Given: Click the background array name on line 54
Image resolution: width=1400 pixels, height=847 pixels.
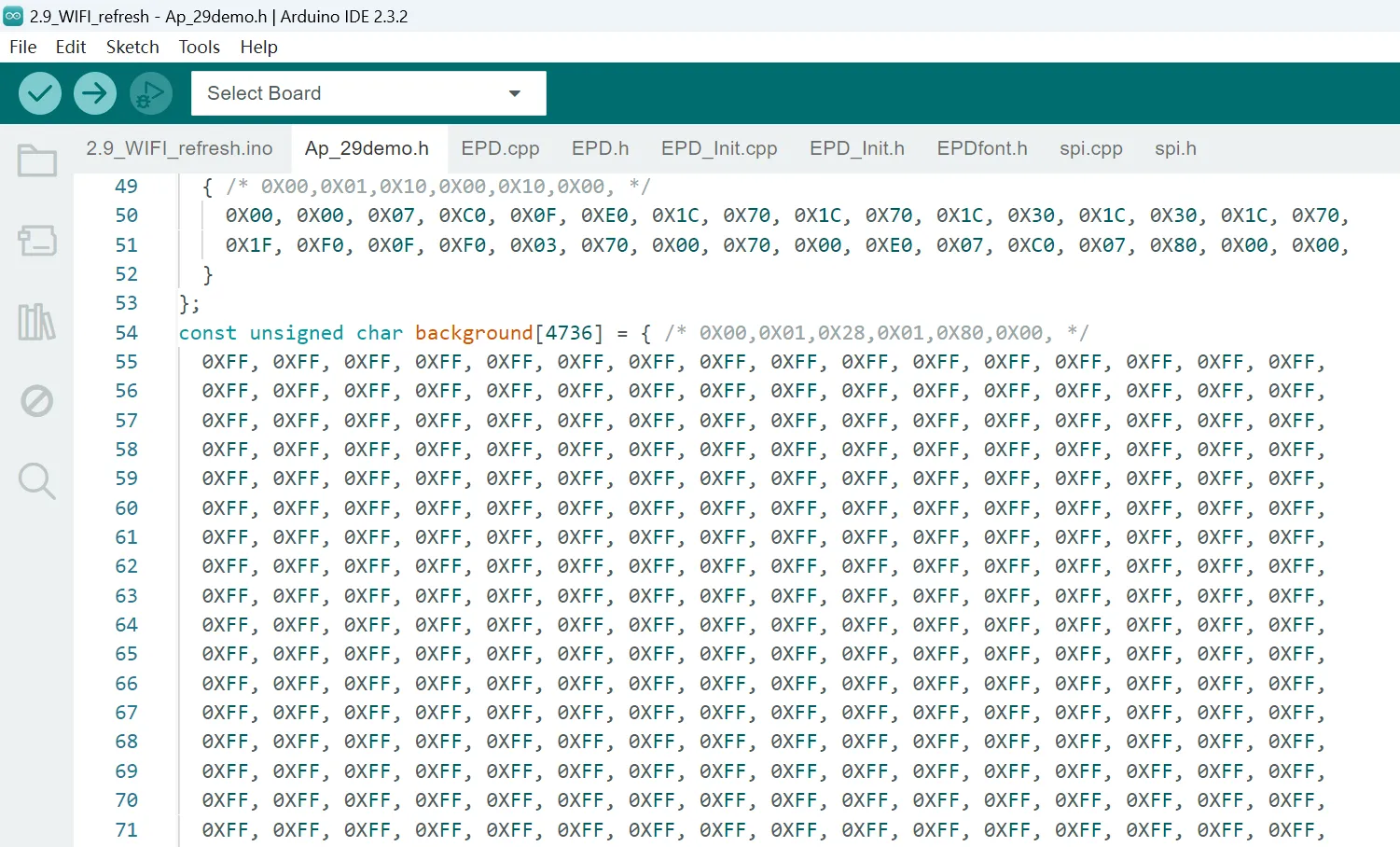Looking at the screenshot, I should [x=473, y=333].
